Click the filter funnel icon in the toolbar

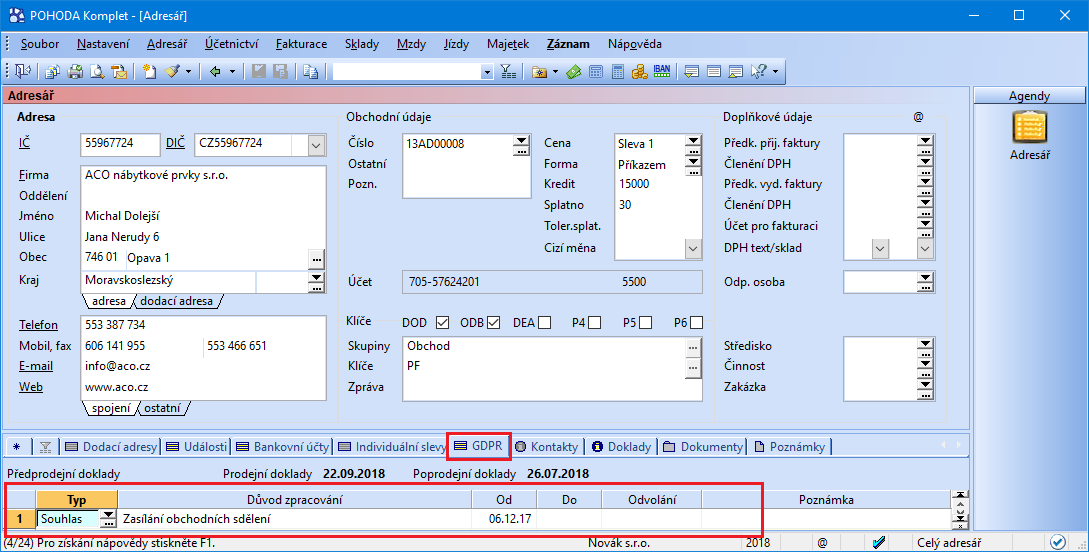(x=507, y=72)
